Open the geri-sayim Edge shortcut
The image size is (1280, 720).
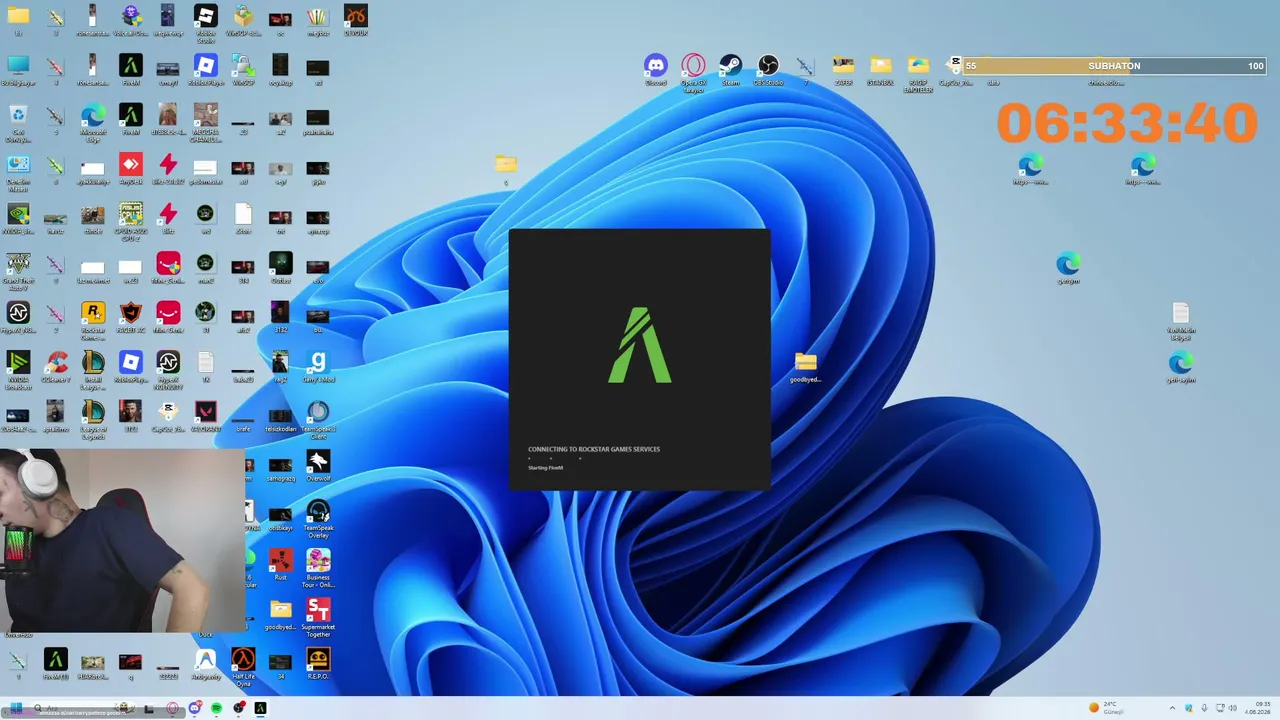click(1181, 367)
